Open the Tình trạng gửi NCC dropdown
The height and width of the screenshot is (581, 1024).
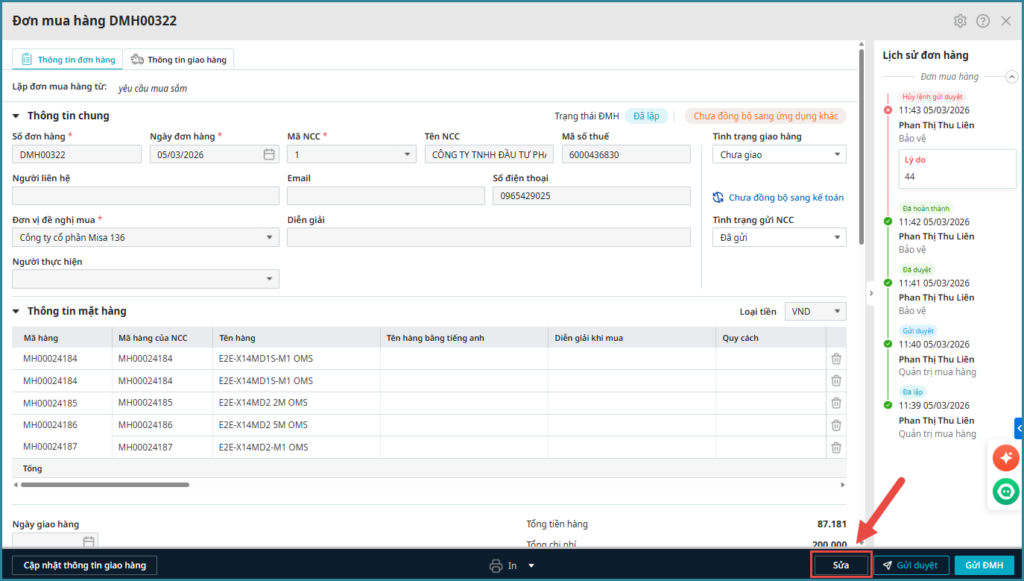[x=779, y=237]
